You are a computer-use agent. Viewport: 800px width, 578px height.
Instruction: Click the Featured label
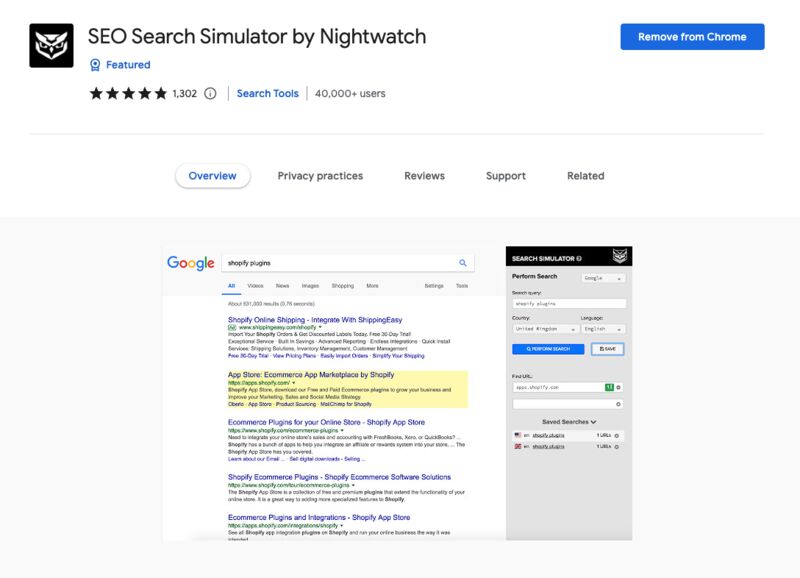coord(128,65)
